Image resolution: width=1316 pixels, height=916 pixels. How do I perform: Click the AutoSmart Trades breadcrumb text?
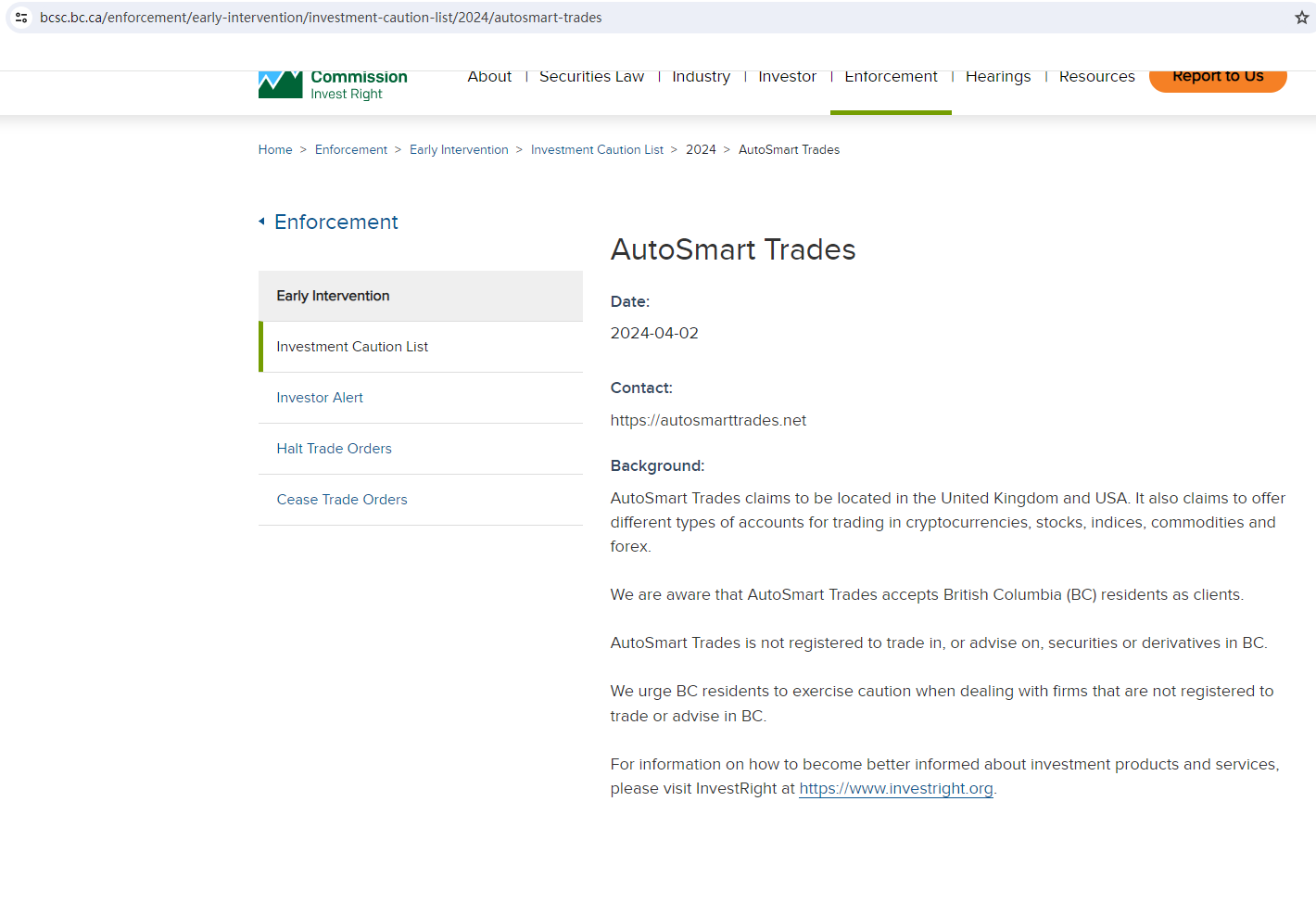pyautogui.click(x=789, y=149)
